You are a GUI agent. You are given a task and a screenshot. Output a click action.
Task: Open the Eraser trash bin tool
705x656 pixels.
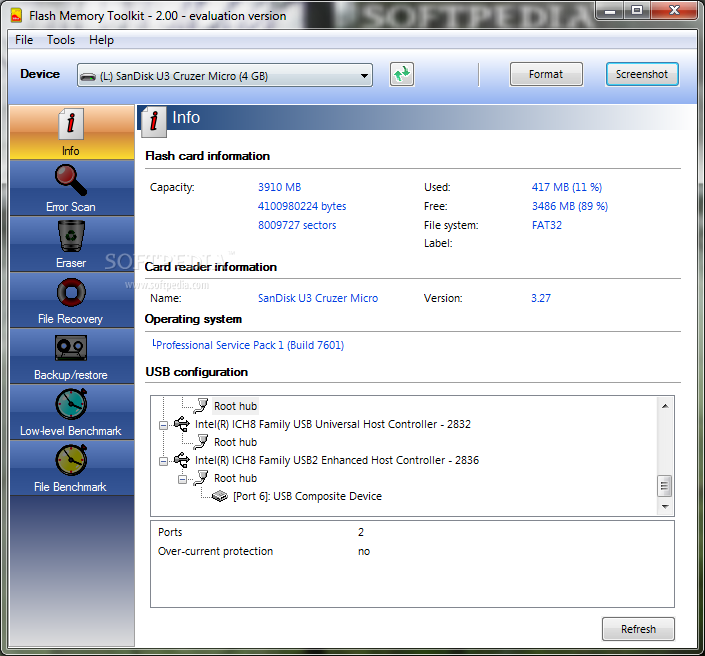[71, 244]
